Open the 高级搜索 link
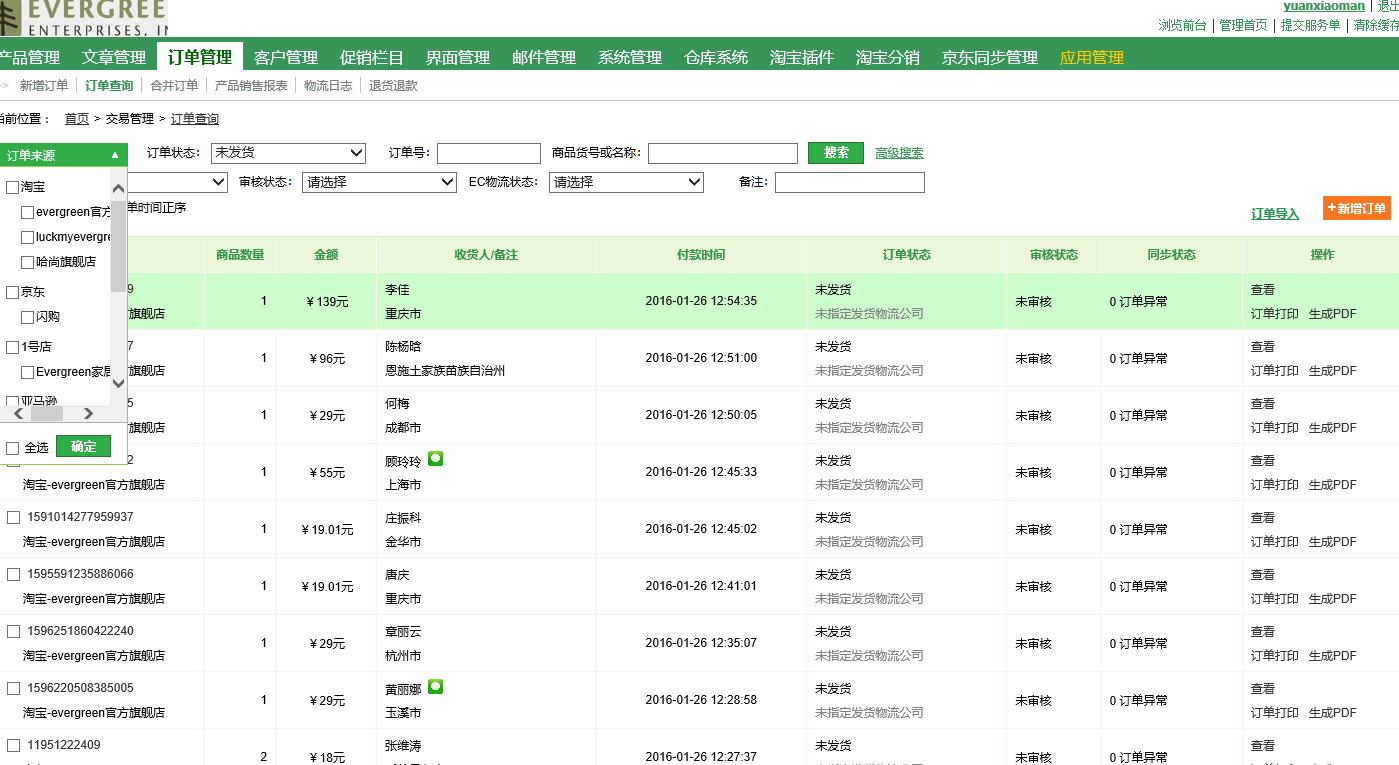This screenshot has height=765, width=1399. [x=899, y=153]
